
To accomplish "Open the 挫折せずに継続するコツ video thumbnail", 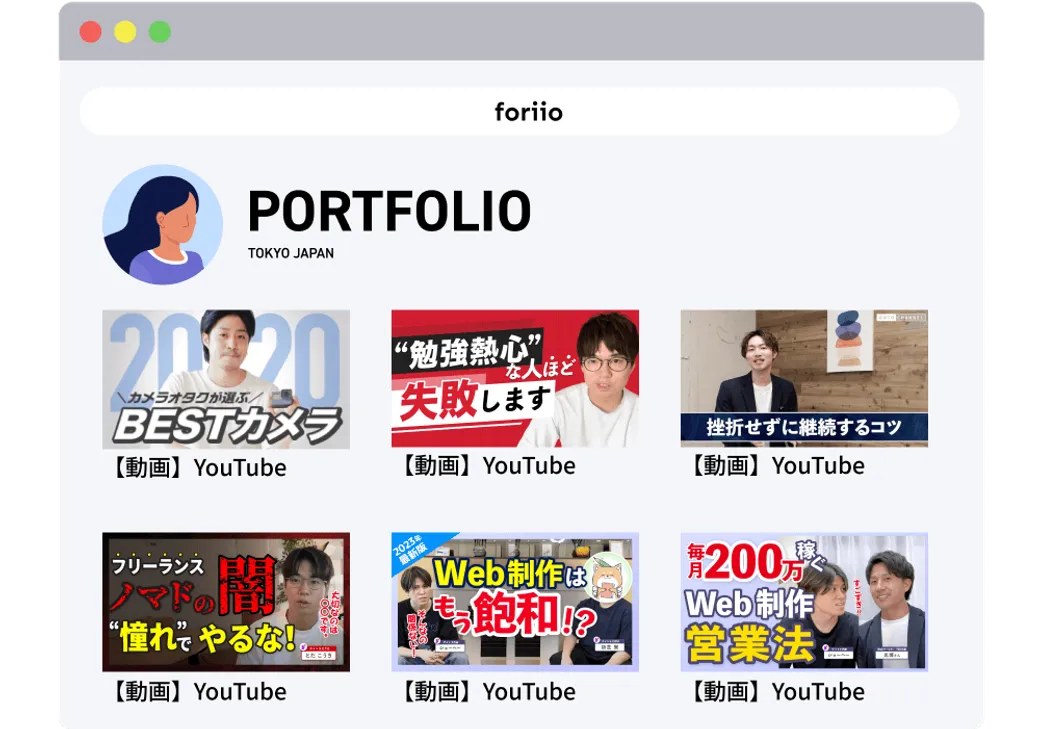I will (x=804, y=378).
